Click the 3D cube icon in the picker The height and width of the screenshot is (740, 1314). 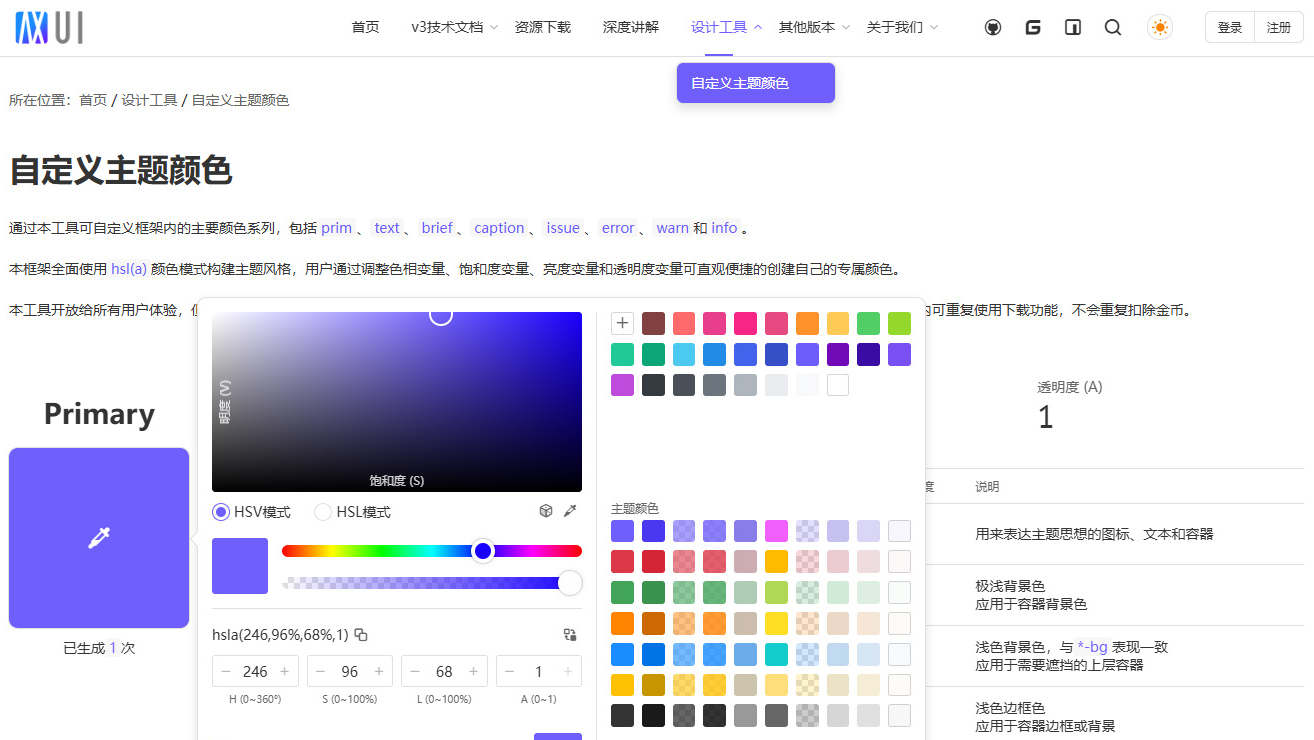[x=545, y=510]
